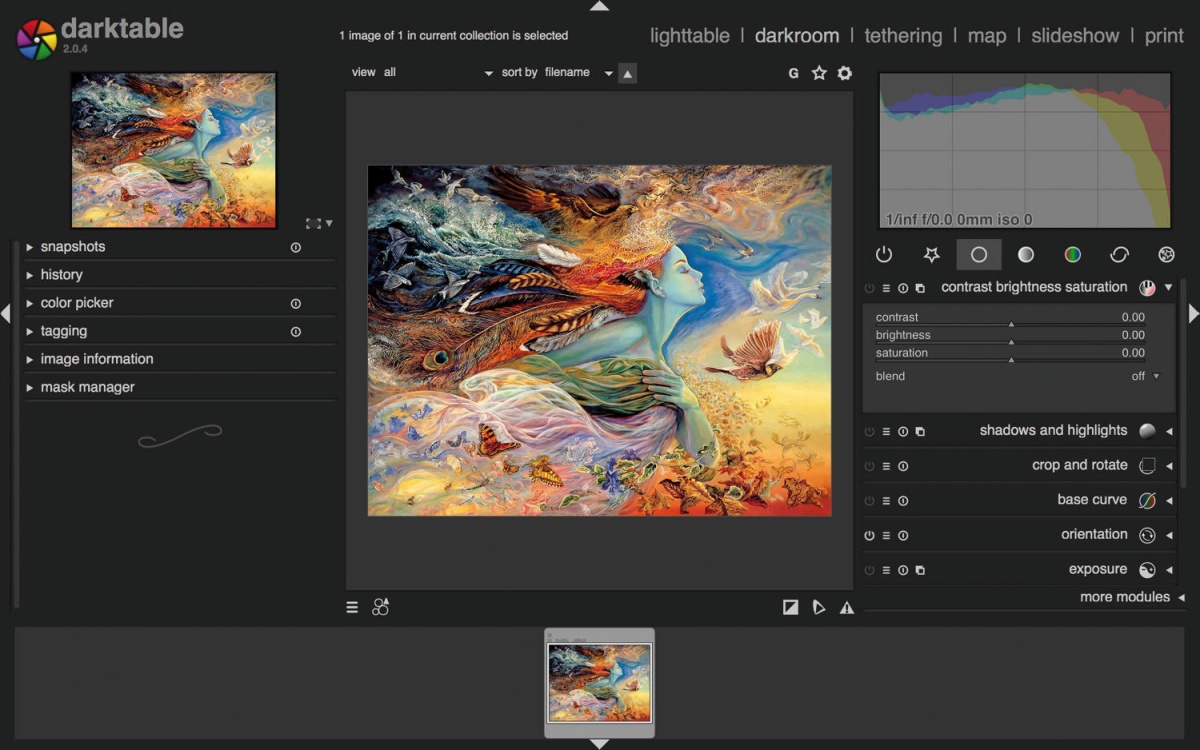Collapse shadows and highlights header arrow
Viewport: 1200px width, 750px height.
pos(1169,432)
